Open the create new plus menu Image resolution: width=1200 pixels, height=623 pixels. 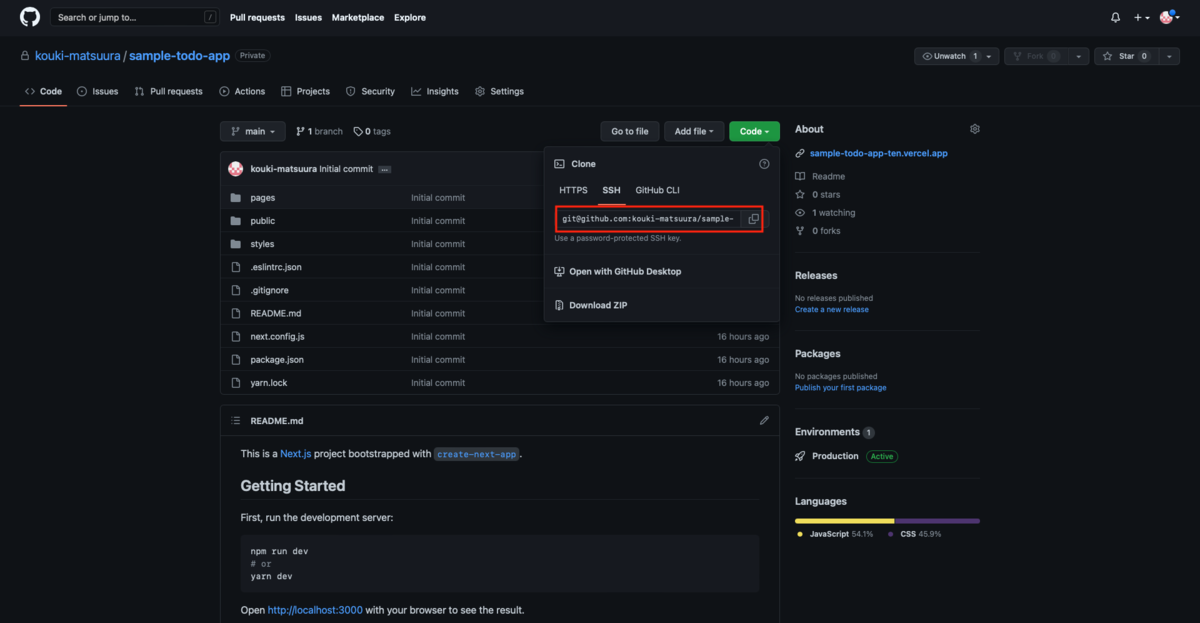tap(1142, 17)
